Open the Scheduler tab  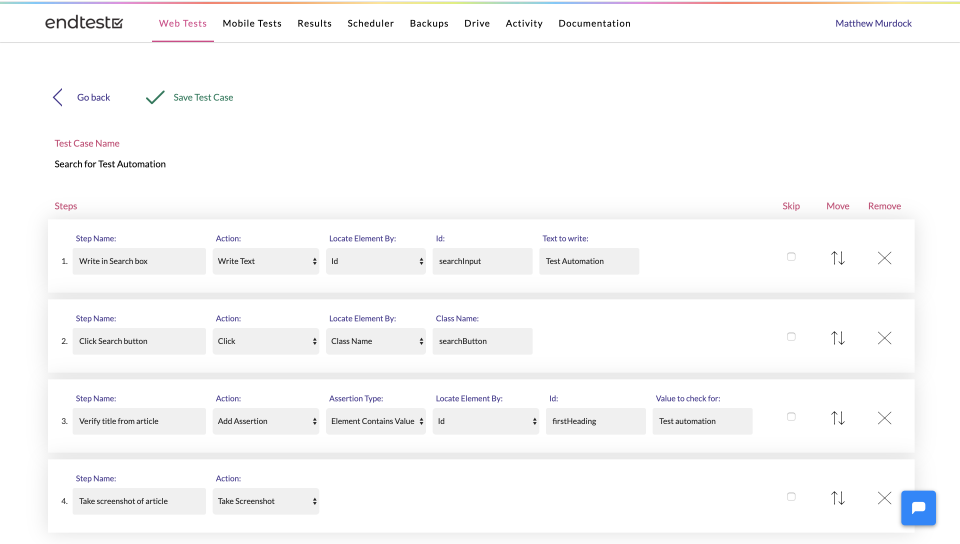[370, 23]
